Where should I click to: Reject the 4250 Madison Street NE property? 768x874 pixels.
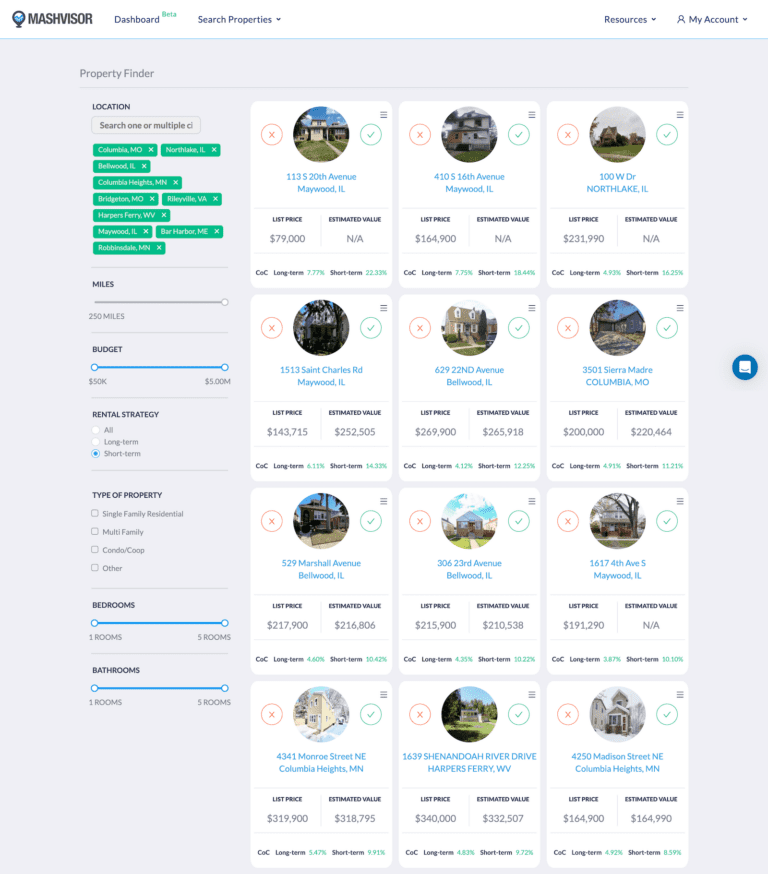tap(568, 715)
